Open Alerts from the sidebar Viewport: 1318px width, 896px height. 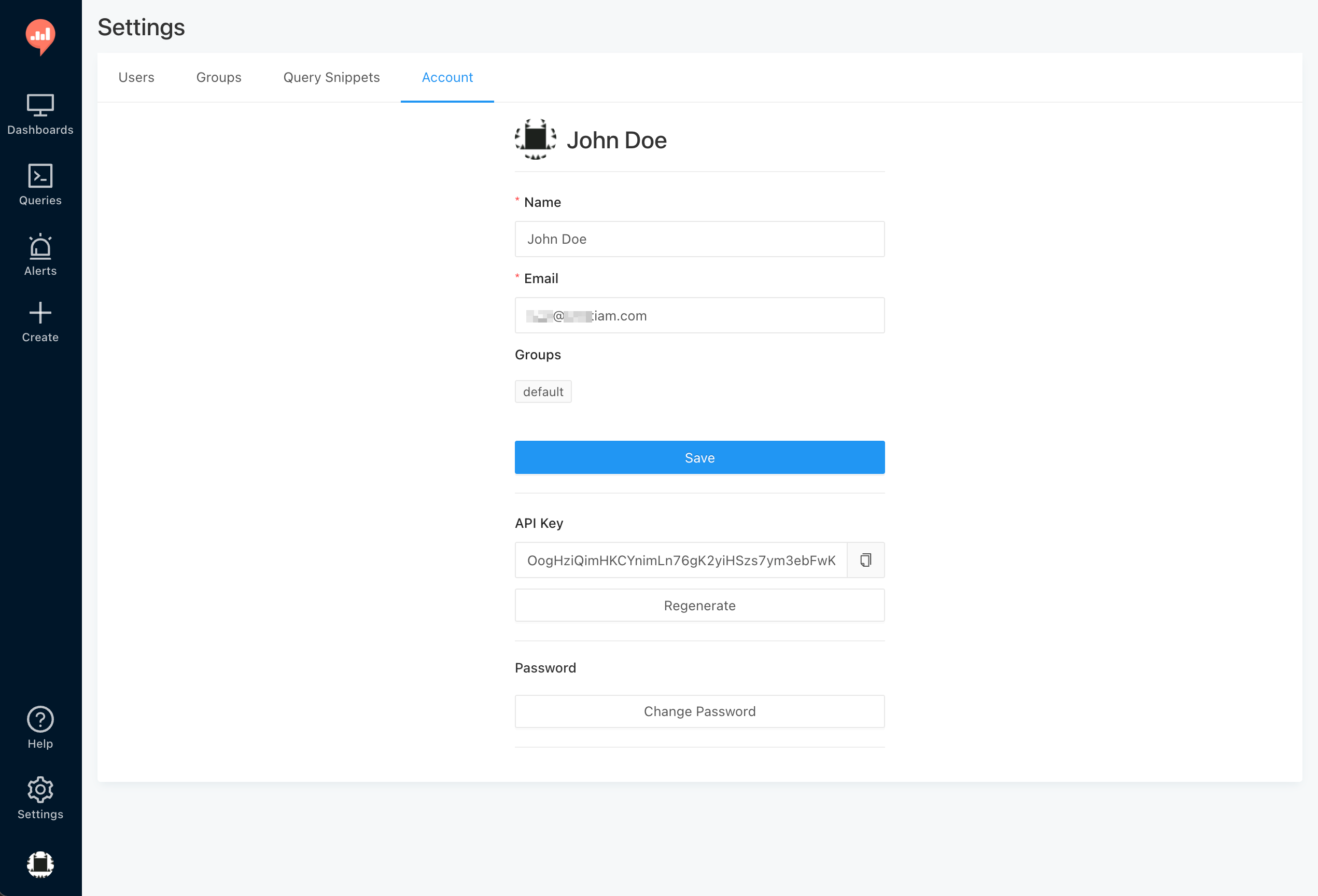(40, 255)
